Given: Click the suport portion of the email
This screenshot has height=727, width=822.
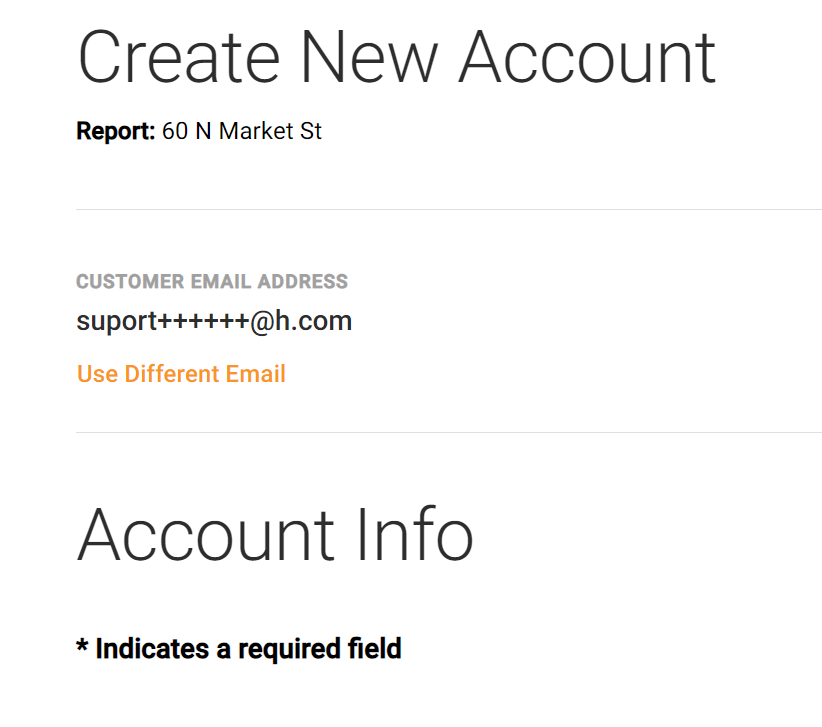Looking at the screenshot, I should pyautogui.click(x=113, y=321).
